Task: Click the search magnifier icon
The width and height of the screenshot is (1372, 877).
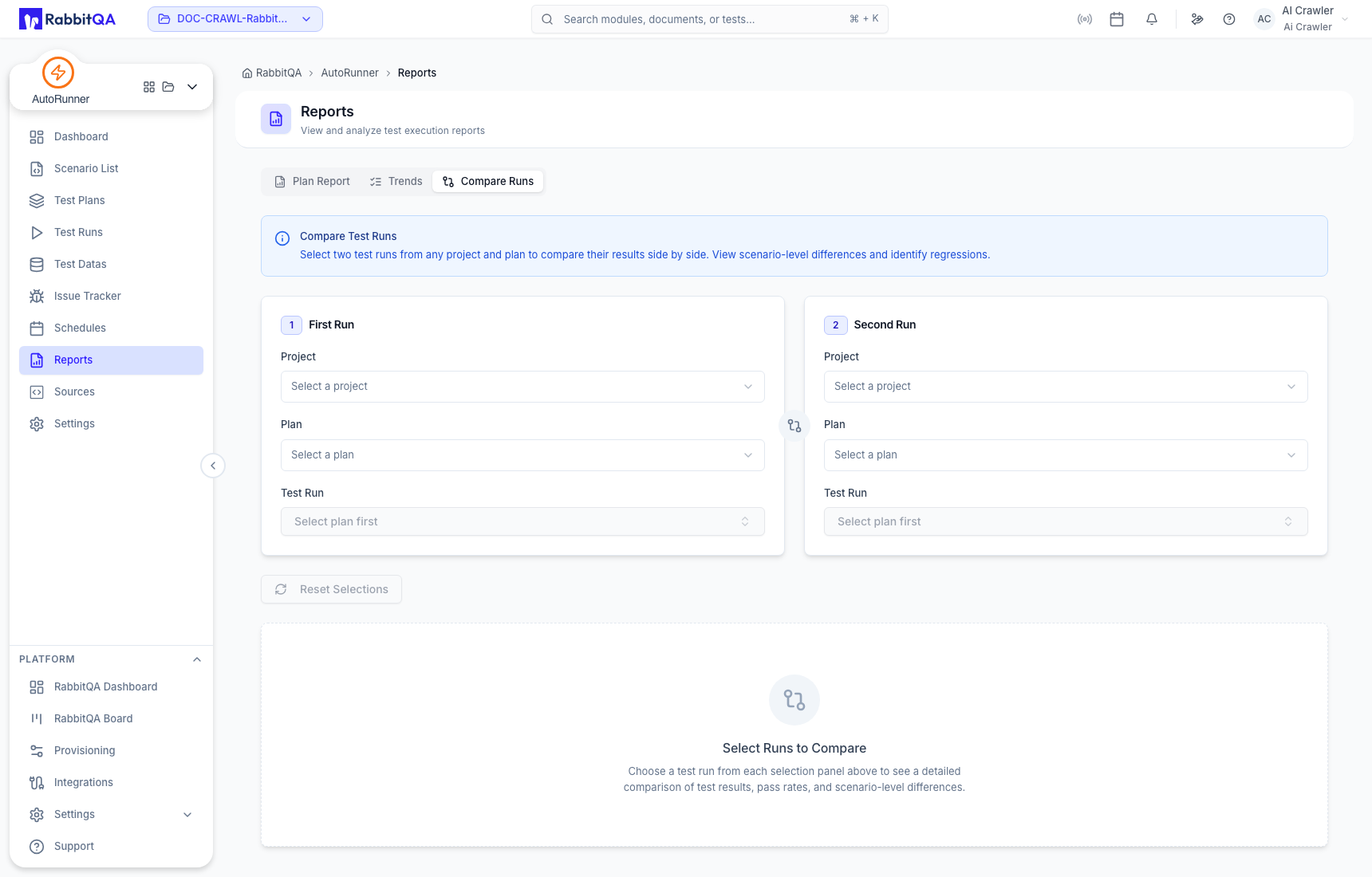Action: pyautogui.click(x=547, y=19)
